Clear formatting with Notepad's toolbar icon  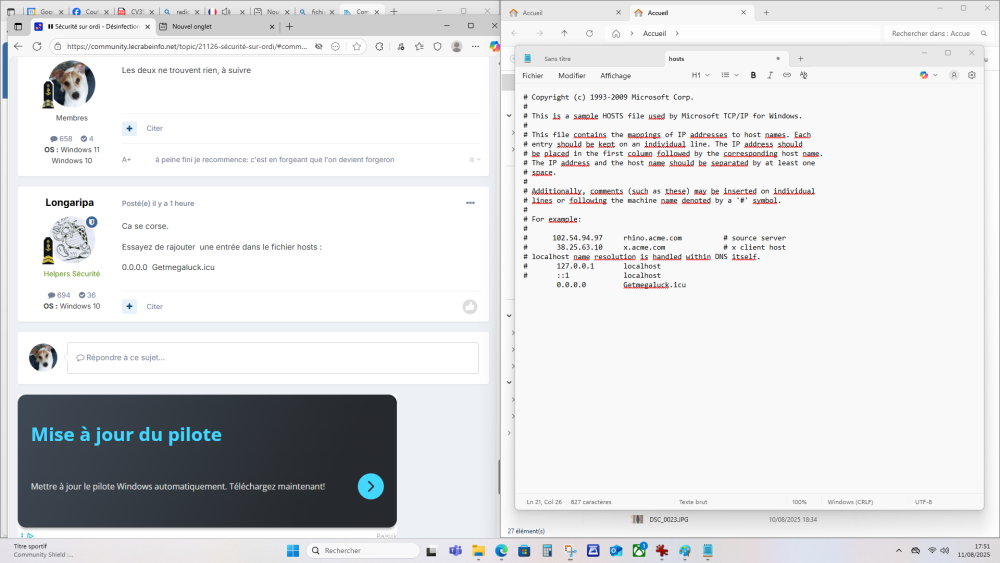pyautogui.click(x=804, y=75)
